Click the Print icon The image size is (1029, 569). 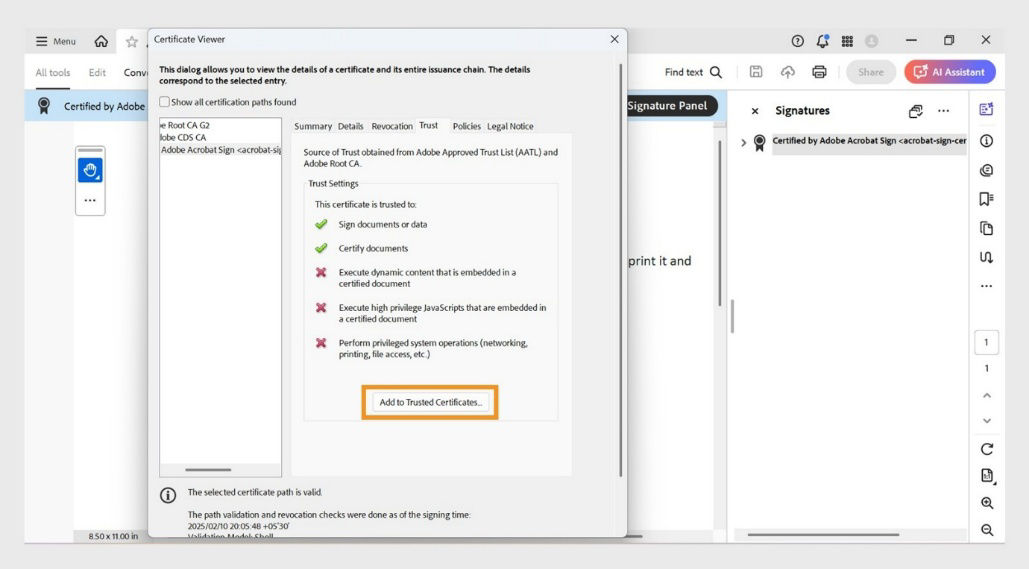[819, 72]
